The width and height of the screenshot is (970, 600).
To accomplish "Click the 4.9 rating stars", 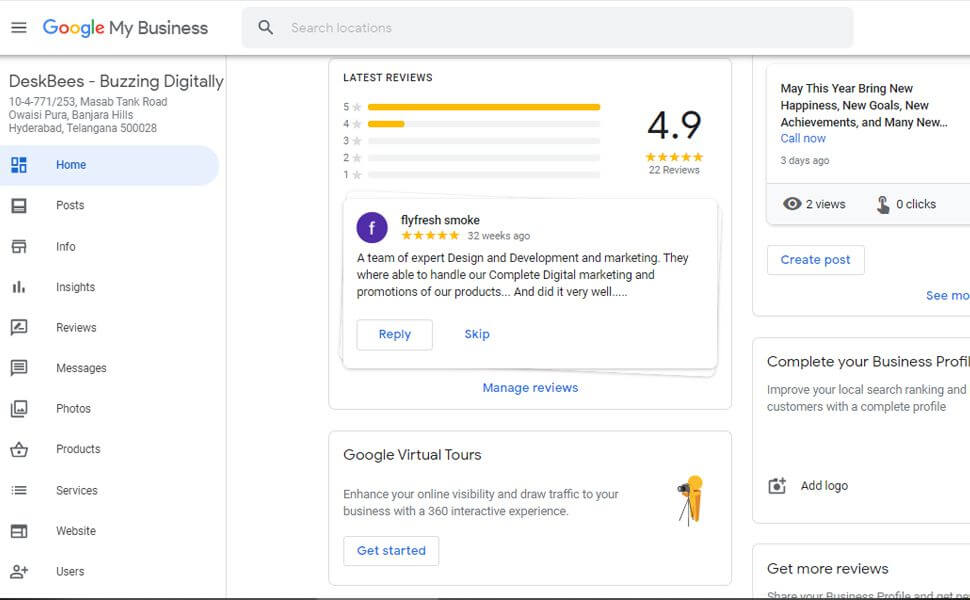I will click(674, 157).
